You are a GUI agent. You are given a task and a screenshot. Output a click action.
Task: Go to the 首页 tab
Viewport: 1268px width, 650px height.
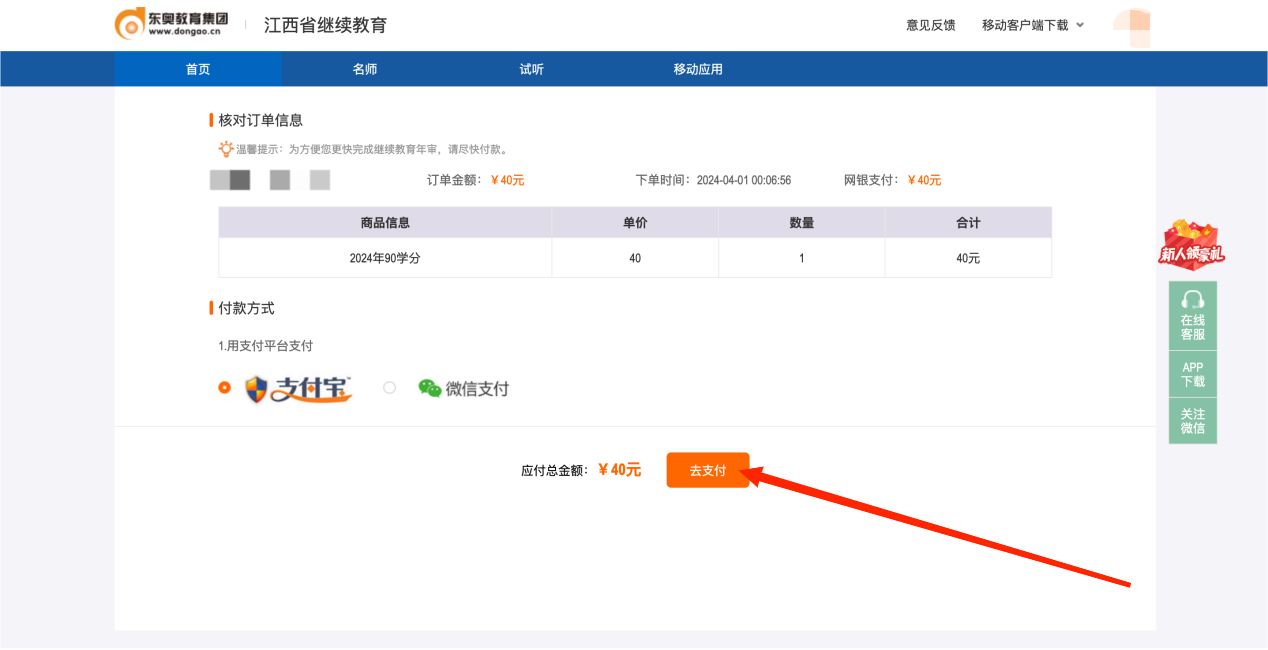tap(198, 69)
